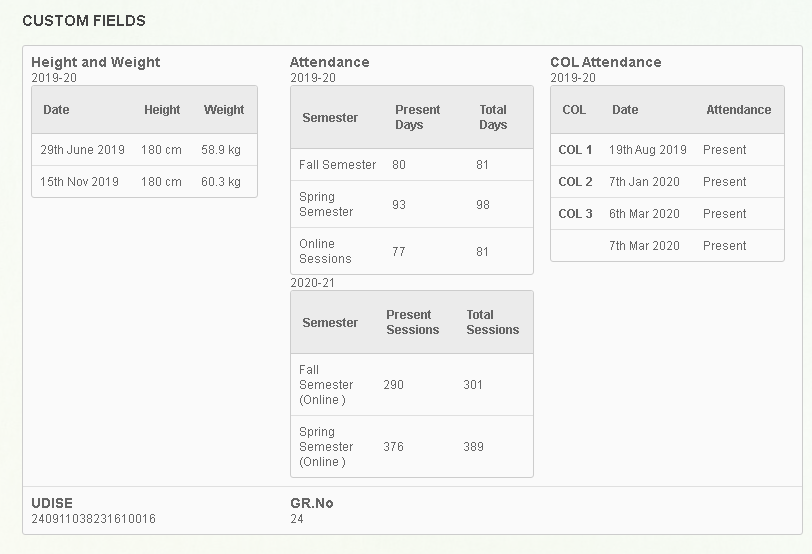Click Present status for 7th Mar 2020
The image size is (812, 554).
(x=724, y=246)
